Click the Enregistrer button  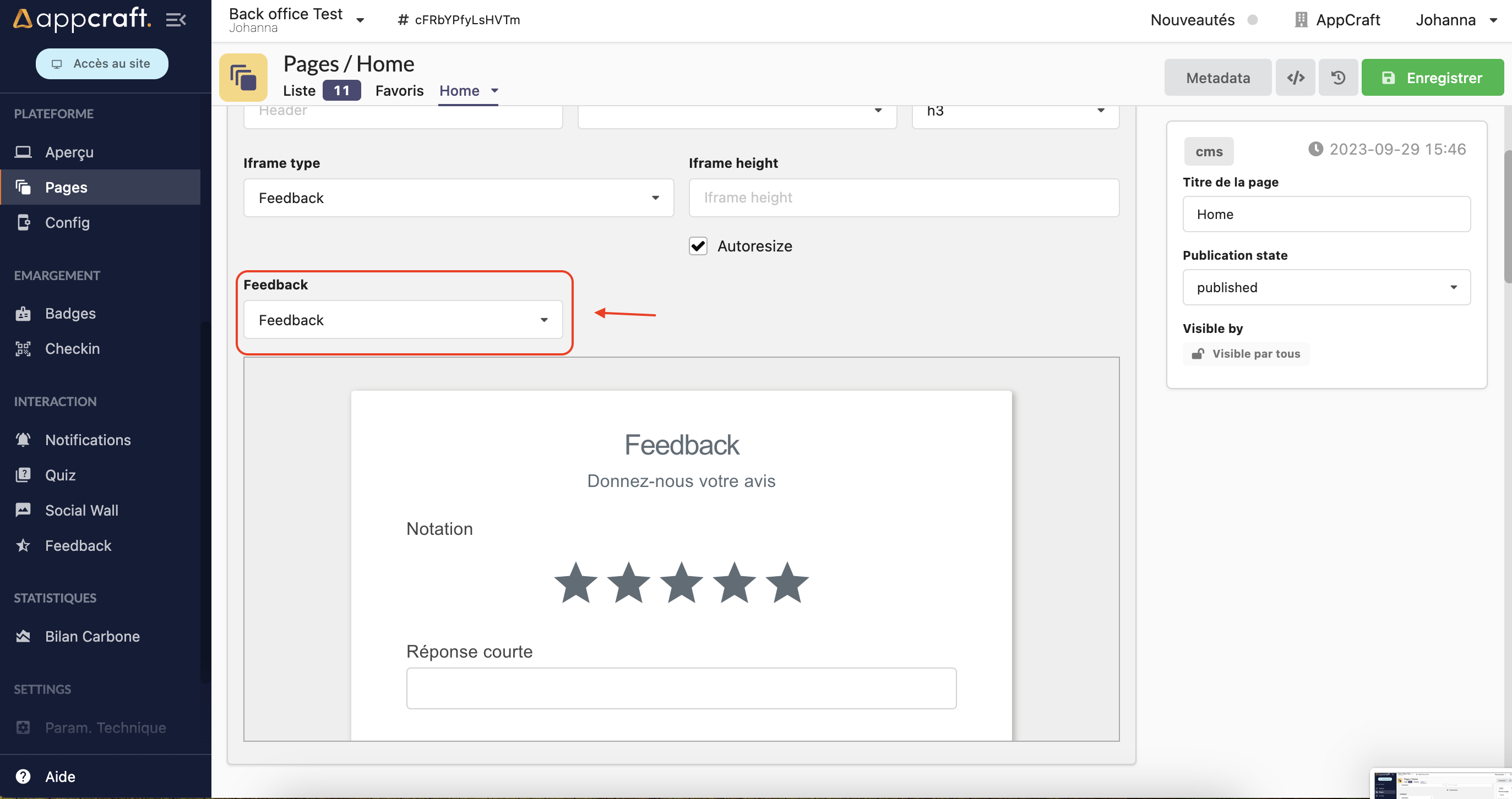point(1432,78)
